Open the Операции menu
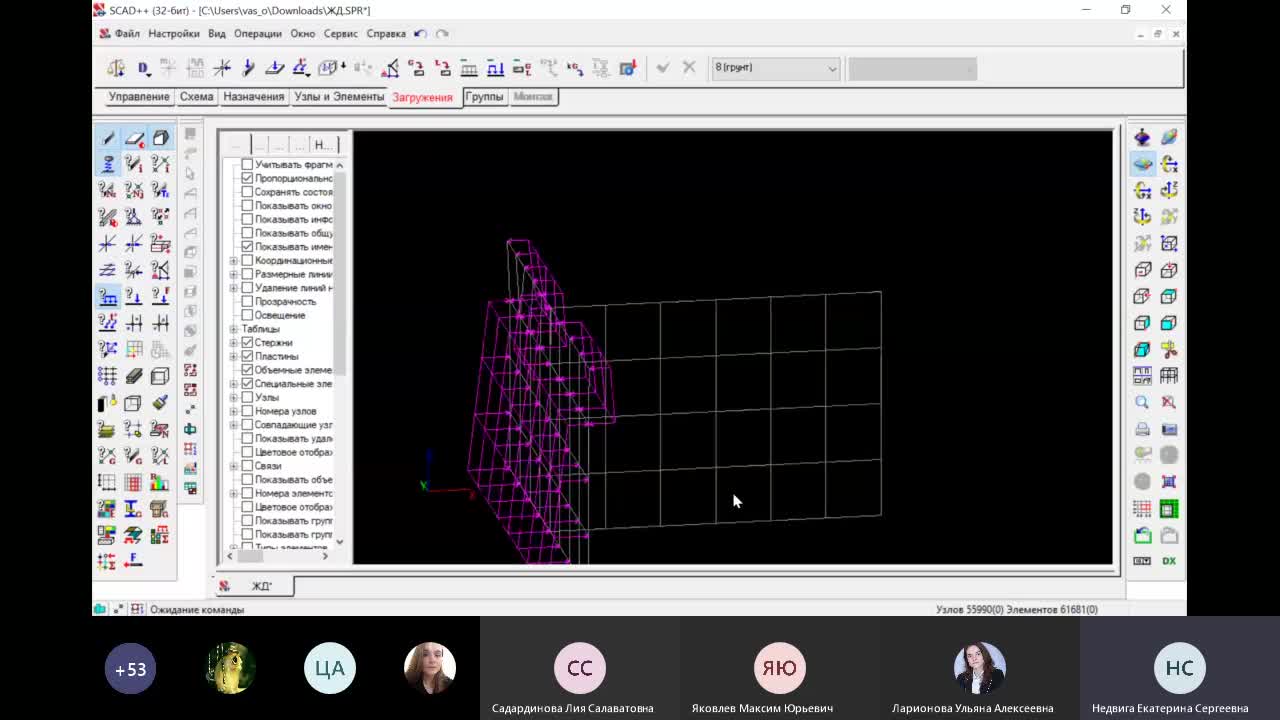 coord(258,33)
